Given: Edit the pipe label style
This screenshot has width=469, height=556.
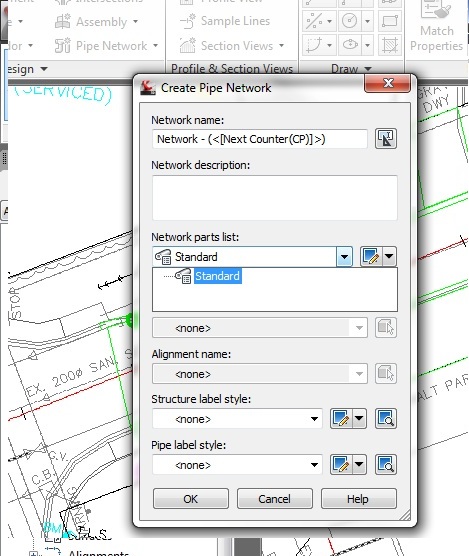Looking at the screenshot, I should [341, 465].
